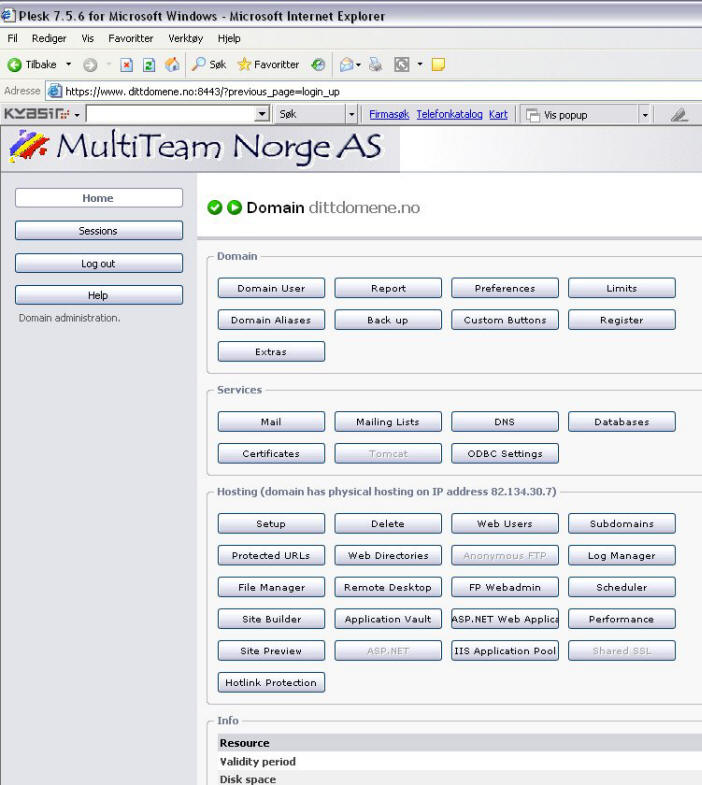Click the Back up button
Screen dimensions: 702x785
(388, 320)
